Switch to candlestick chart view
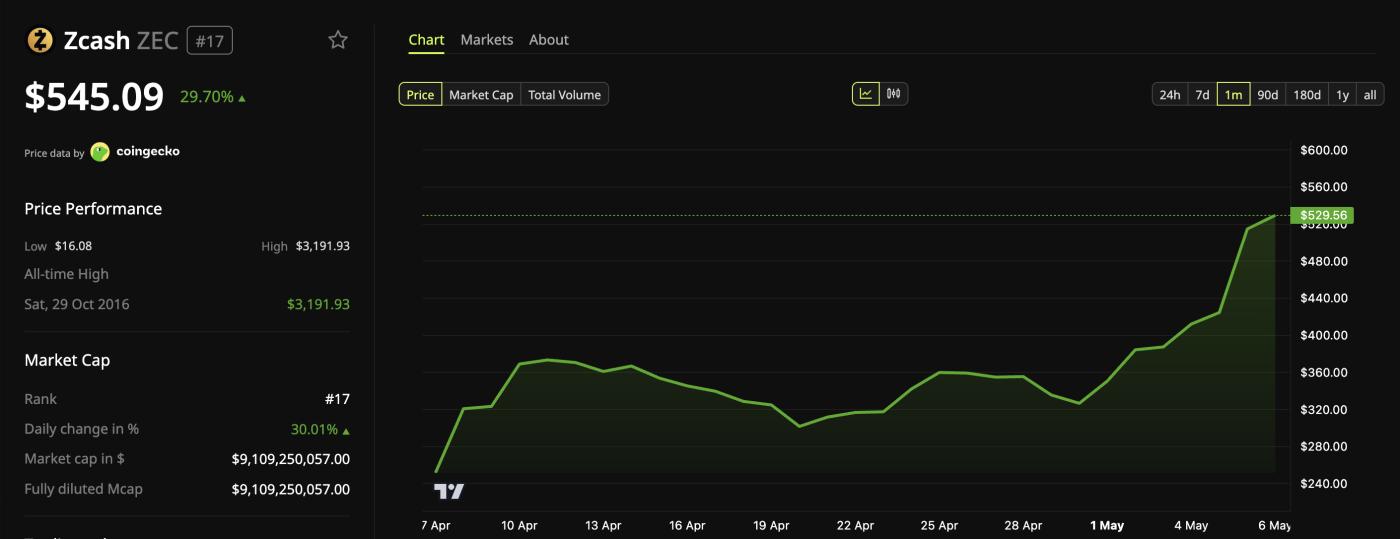The height and width of the screenshot is (539, 1400). tap(893, 94)
